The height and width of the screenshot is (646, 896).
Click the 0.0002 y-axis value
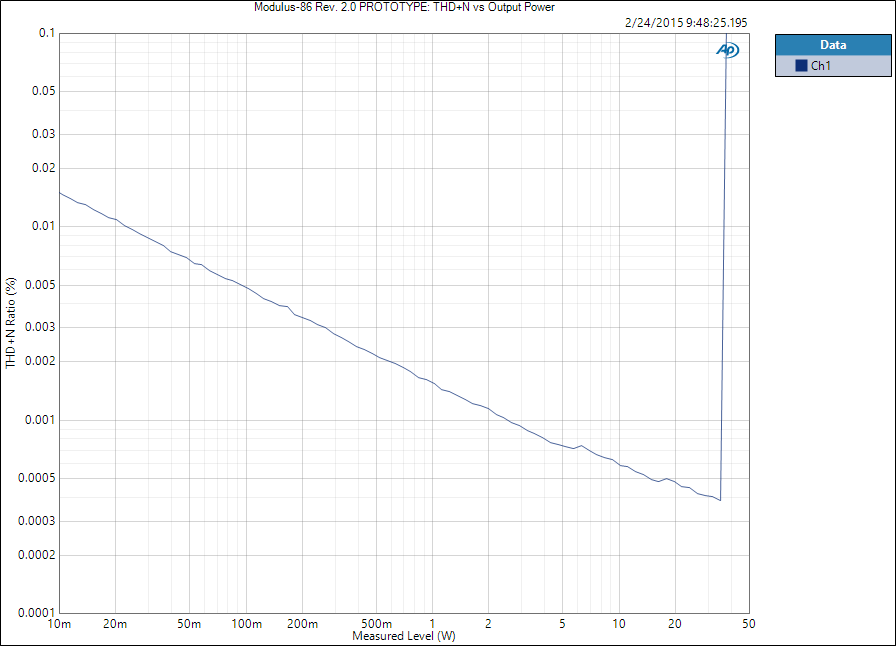[37, 555]
